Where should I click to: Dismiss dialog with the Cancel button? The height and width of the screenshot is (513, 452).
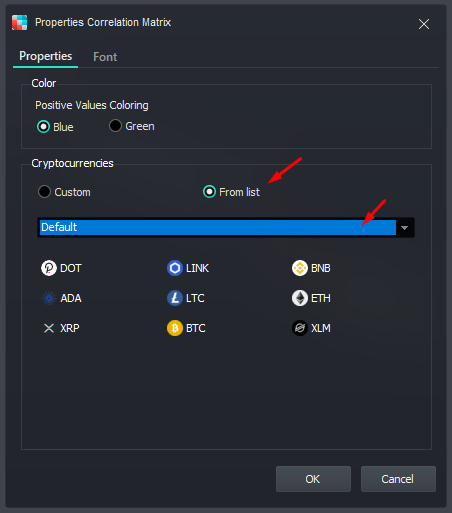[x=398, y=479]
